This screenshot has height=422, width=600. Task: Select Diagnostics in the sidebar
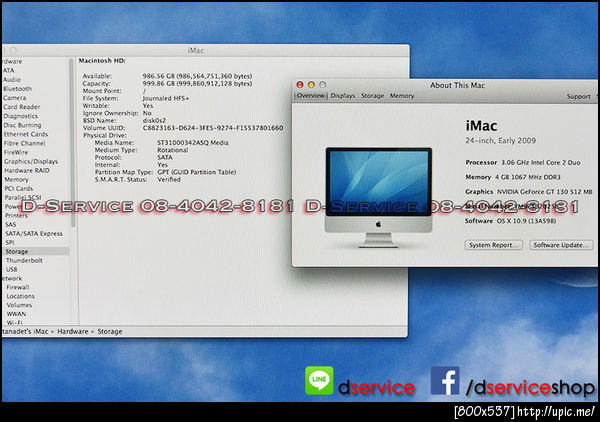21,116
